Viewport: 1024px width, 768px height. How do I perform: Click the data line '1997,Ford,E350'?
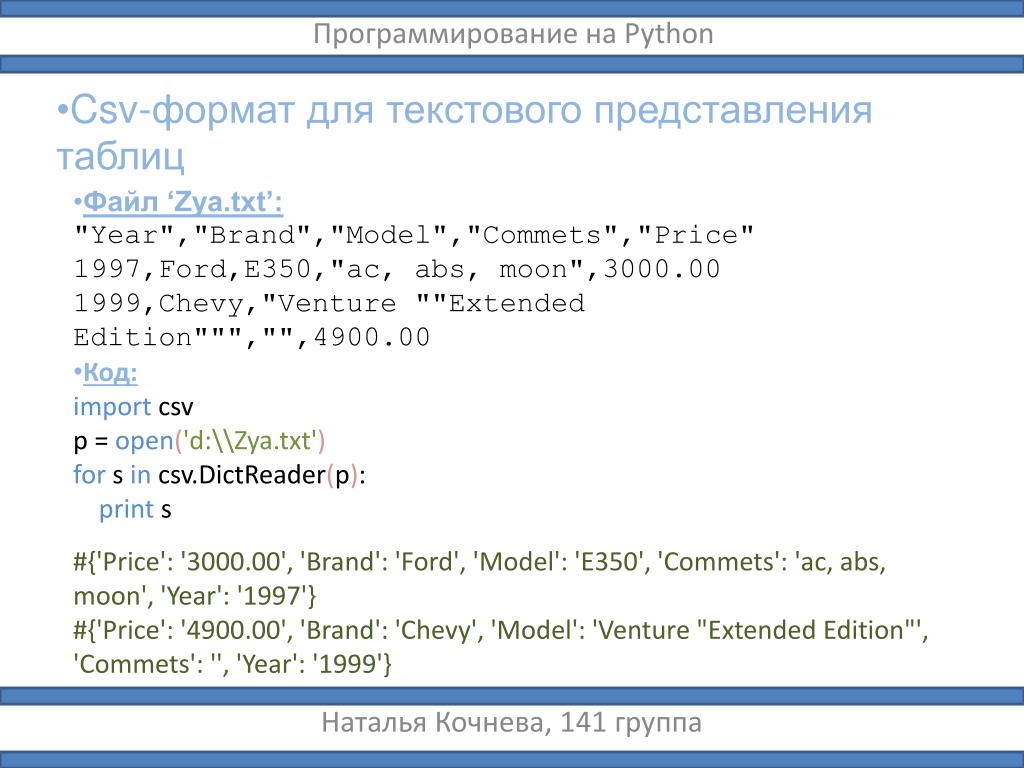click(397, 269)
